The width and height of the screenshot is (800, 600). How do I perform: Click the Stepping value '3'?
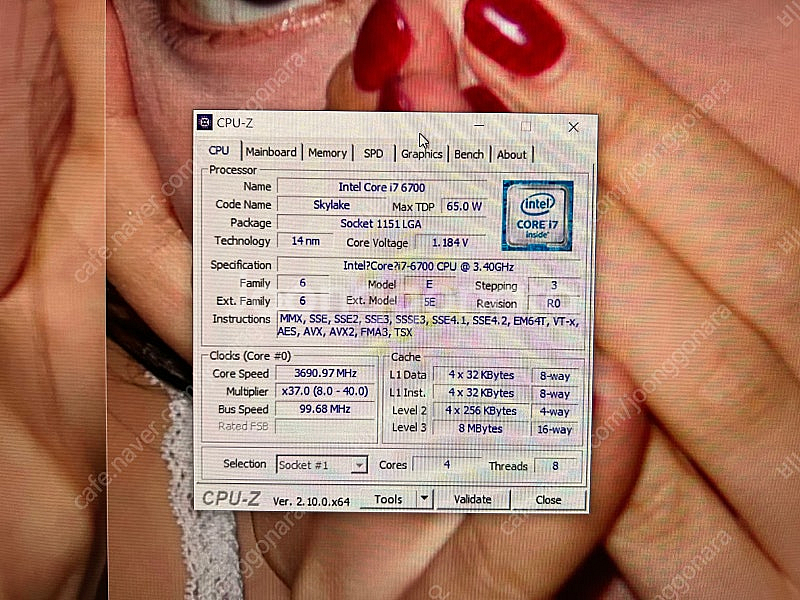(554, 285)
